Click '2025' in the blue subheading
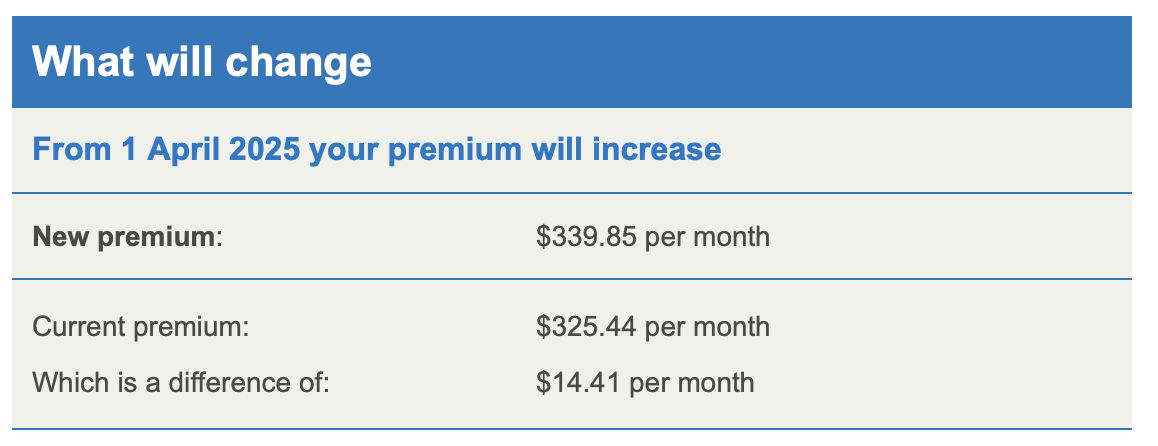 pyautogui.click(x=264, y=149)
